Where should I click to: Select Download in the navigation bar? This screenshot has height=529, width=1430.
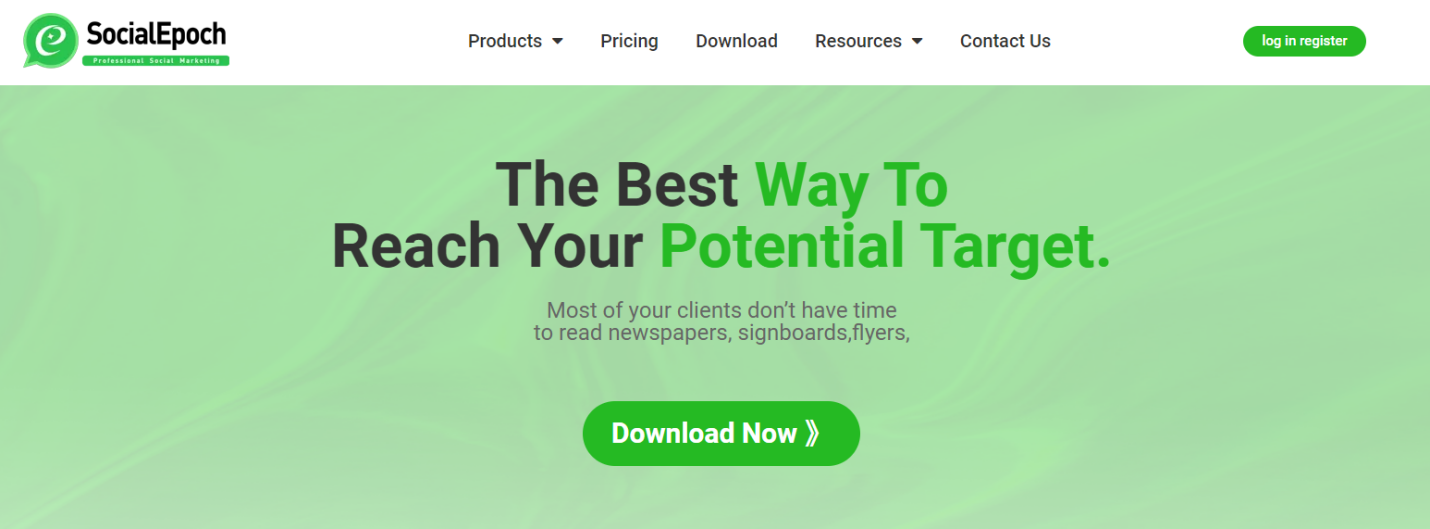pyautogui.click(x=736, y=41)
